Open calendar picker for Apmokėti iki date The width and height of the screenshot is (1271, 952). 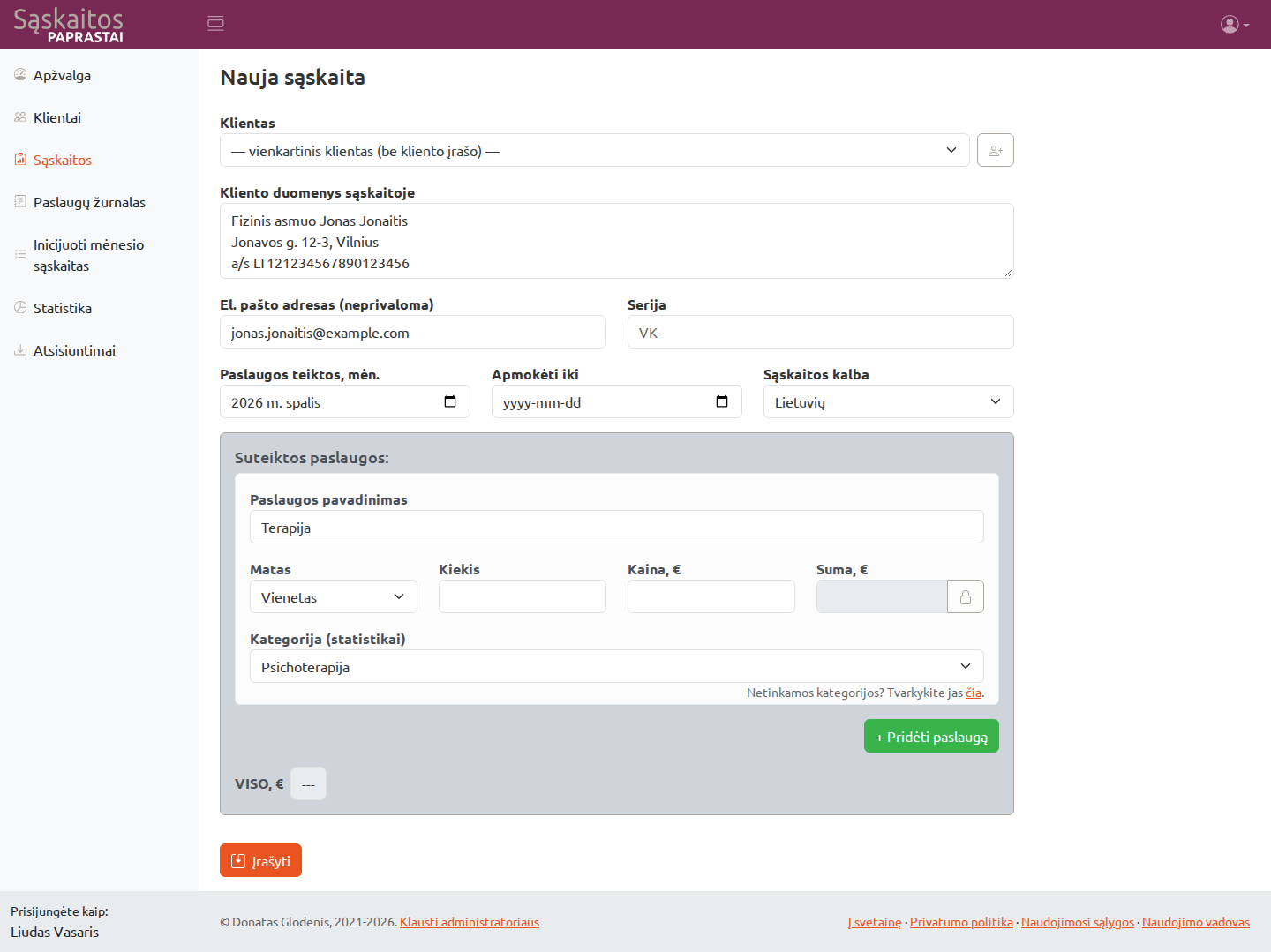click(x=722, y=401)
